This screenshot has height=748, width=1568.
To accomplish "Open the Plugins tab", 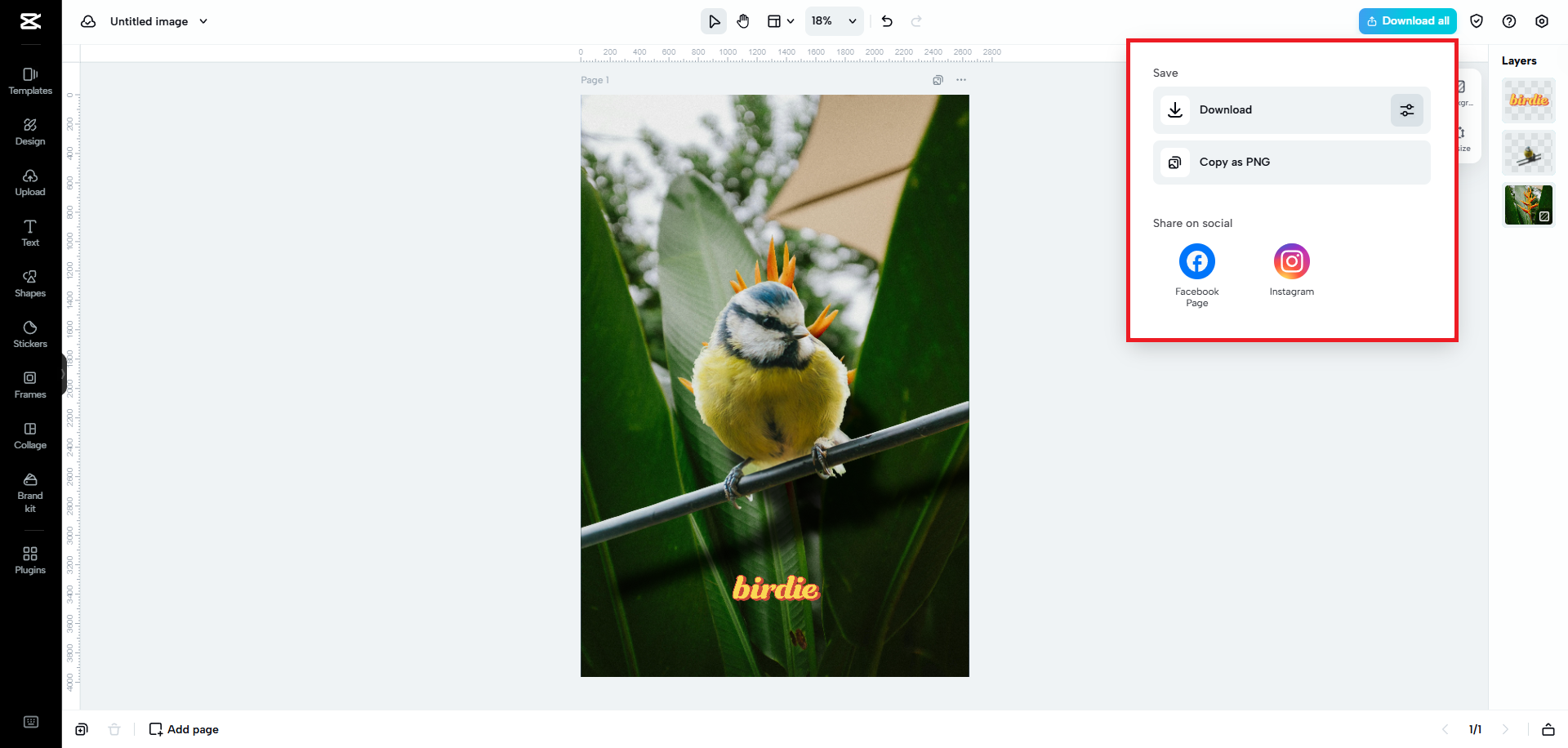I will pyautogui.click(x=30, y=560).
